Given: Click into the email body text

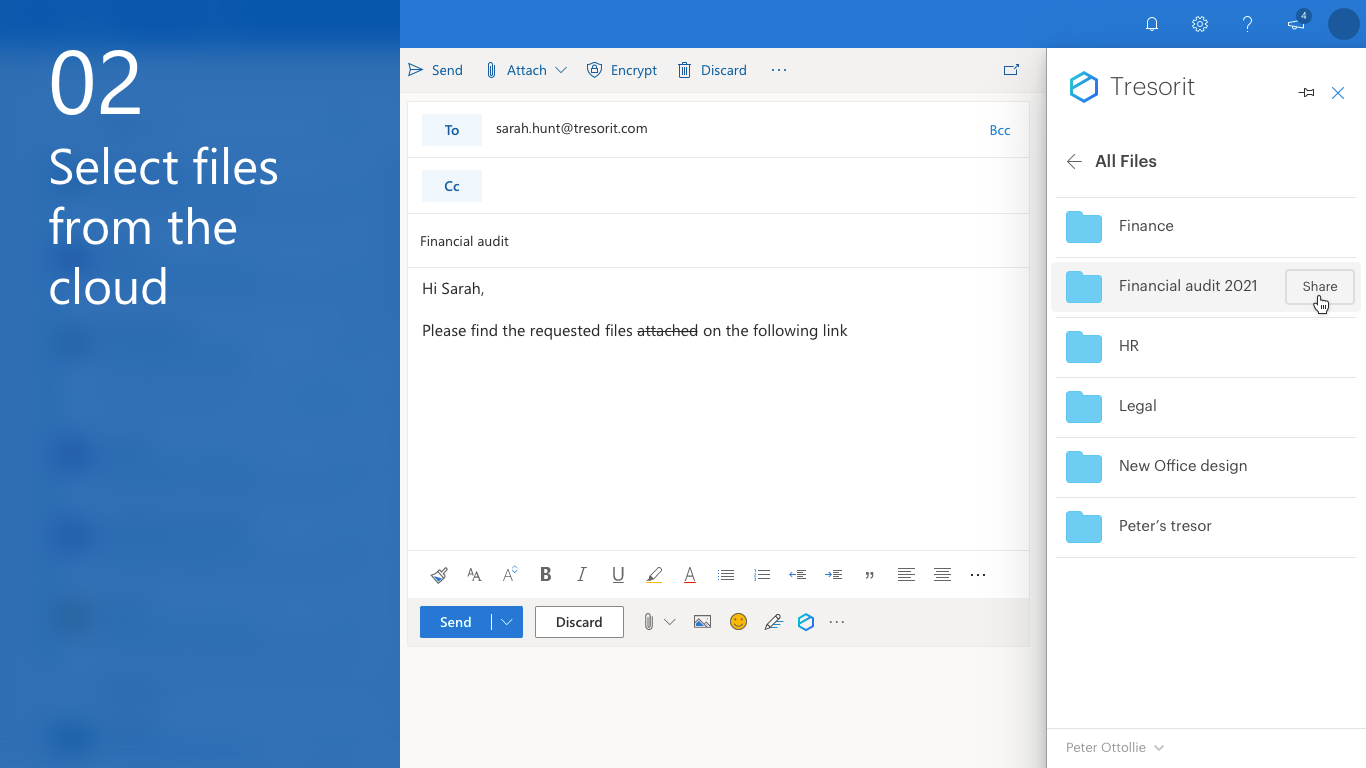Looking at the screenshot, I should [x=718, y=410].
